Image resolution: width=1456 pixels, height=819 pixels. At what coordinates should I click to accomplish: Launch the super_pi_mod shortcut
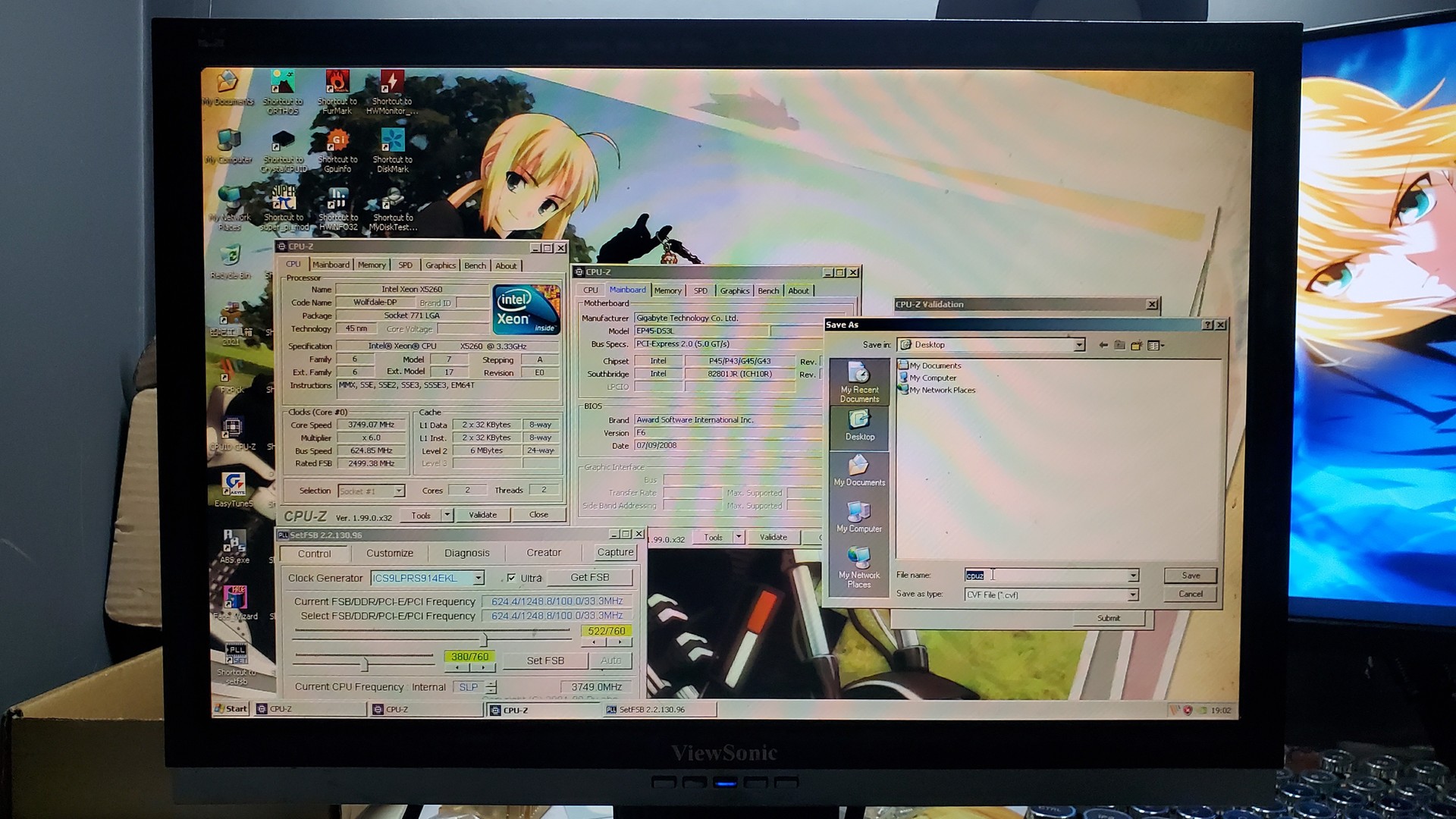(284, 209)
